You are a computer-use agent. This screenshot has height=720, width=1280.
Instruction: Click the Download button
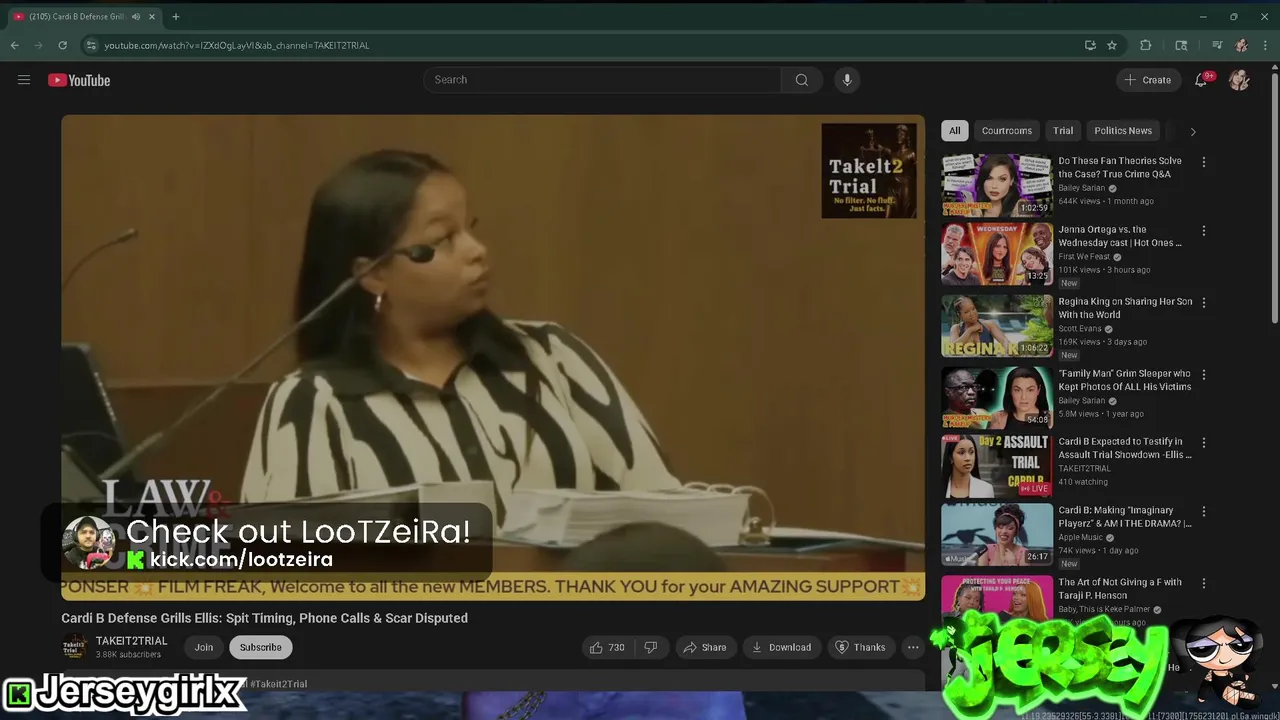[x=782, y=647]
